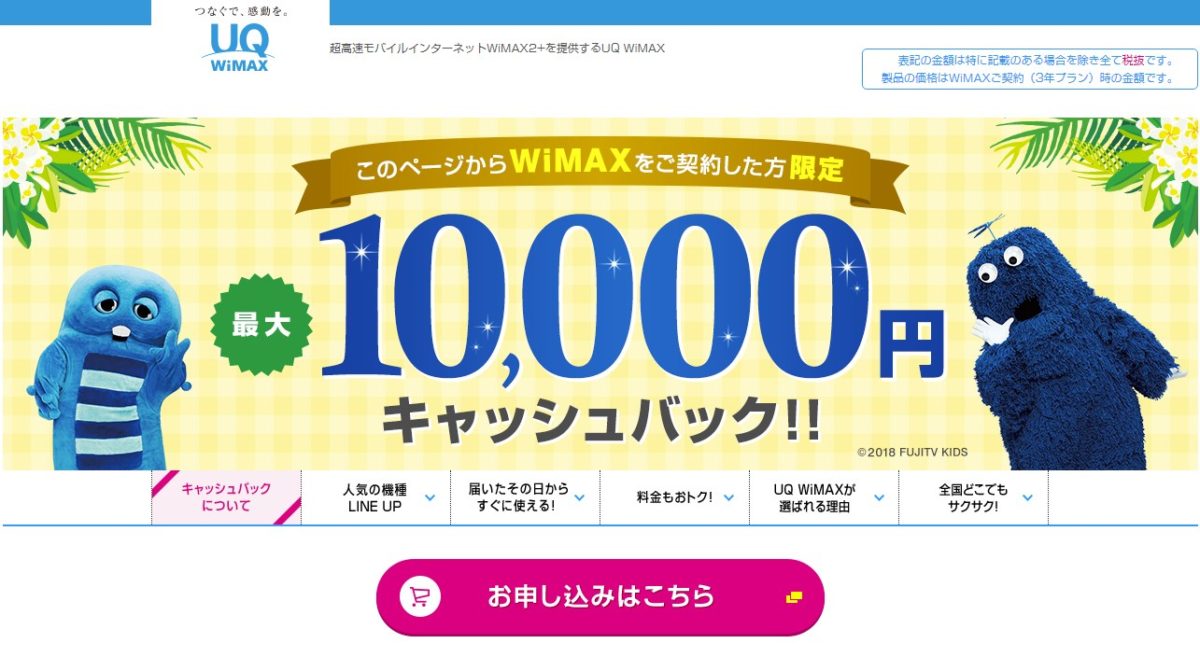Expand 料金もおトク chevron
The width and height of the screenshot is (1200, 671).
[x=729, y=497]
